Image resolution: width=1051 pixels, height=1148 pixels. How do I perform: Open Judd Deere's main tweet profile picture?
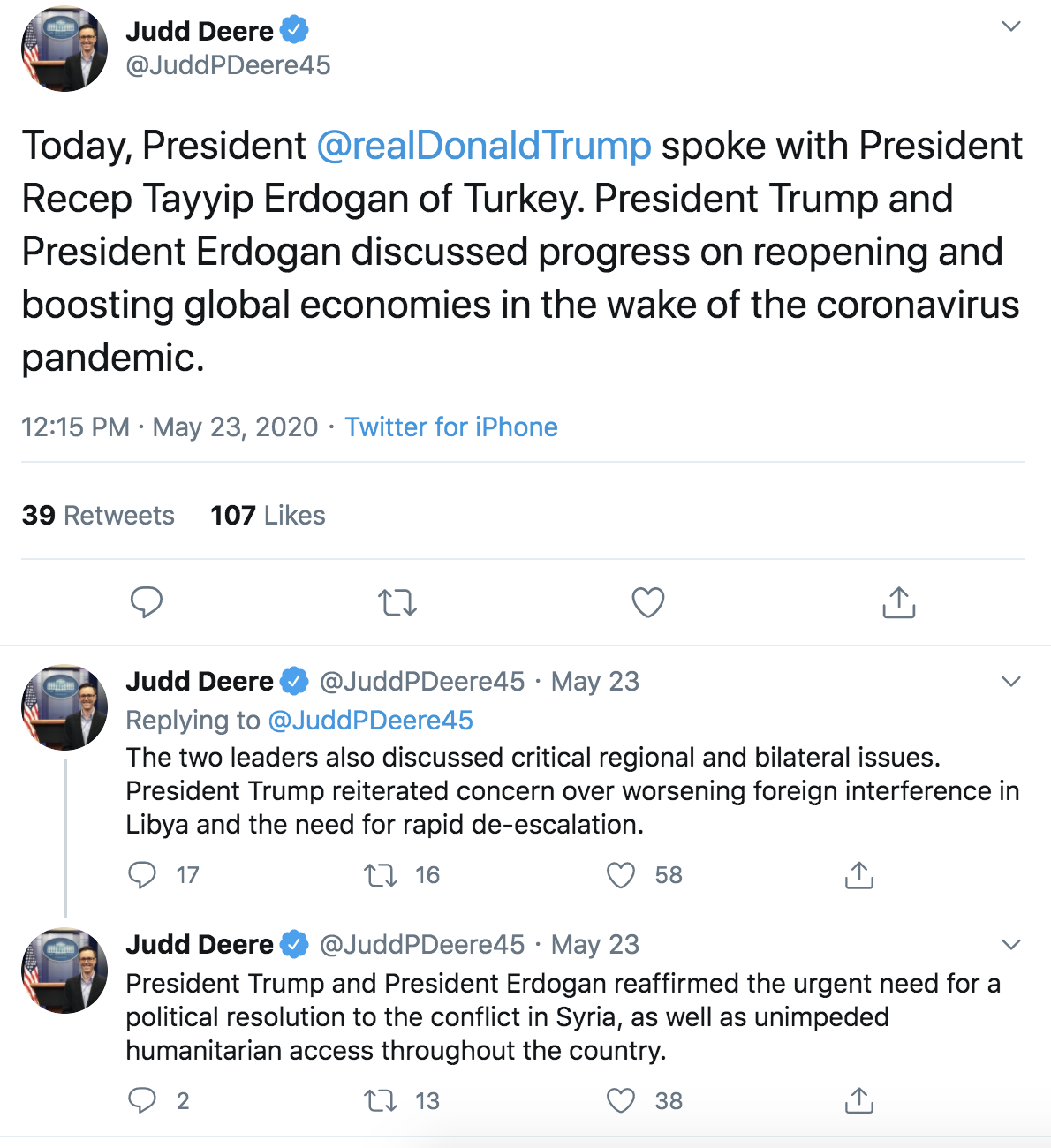tap(64, 49)
